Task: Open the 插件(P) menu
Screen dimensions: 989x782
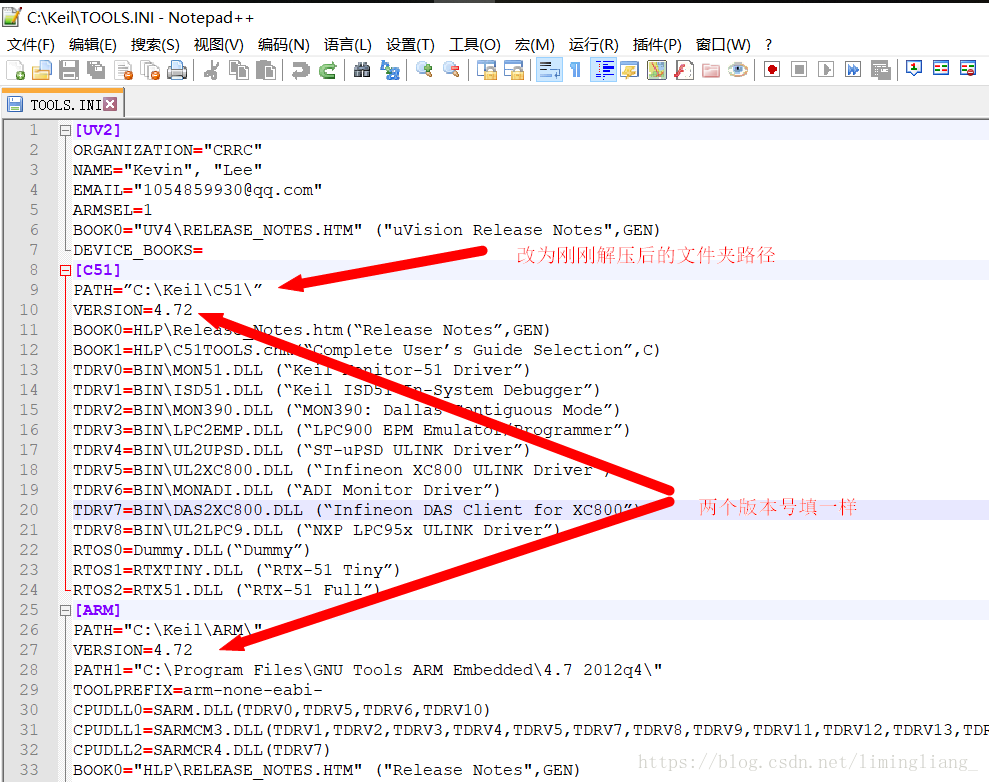Action: pyautogui.click(x=657, y=44)
